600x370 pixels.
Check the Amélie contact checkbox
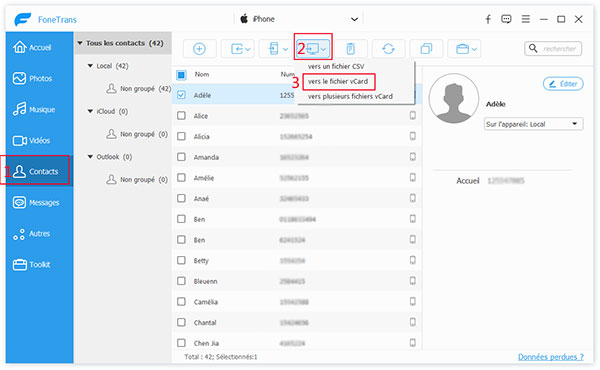pos(181,178)
